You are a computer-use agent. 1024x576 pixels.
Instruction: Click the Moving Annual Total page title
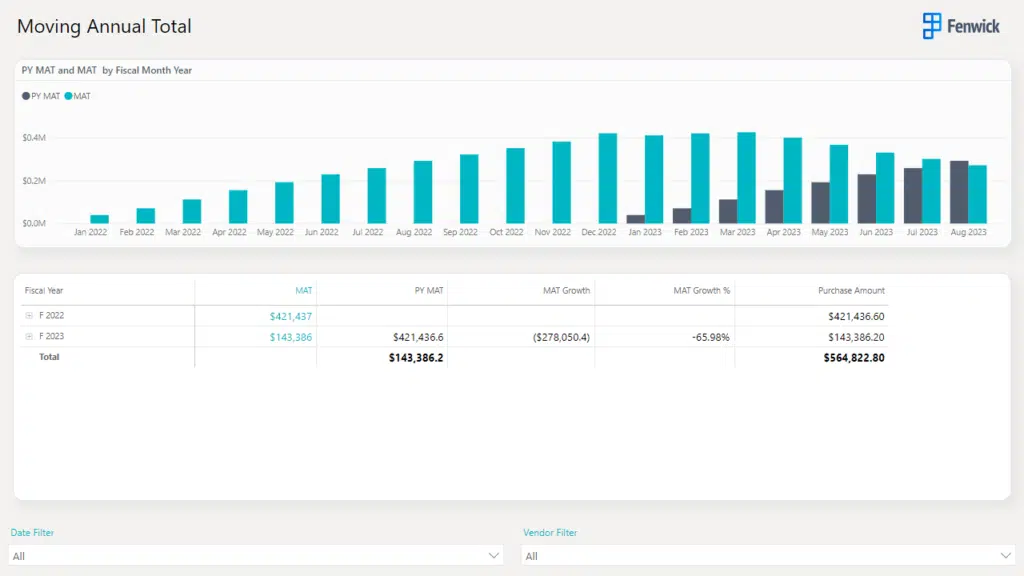[x=104, y=26]
